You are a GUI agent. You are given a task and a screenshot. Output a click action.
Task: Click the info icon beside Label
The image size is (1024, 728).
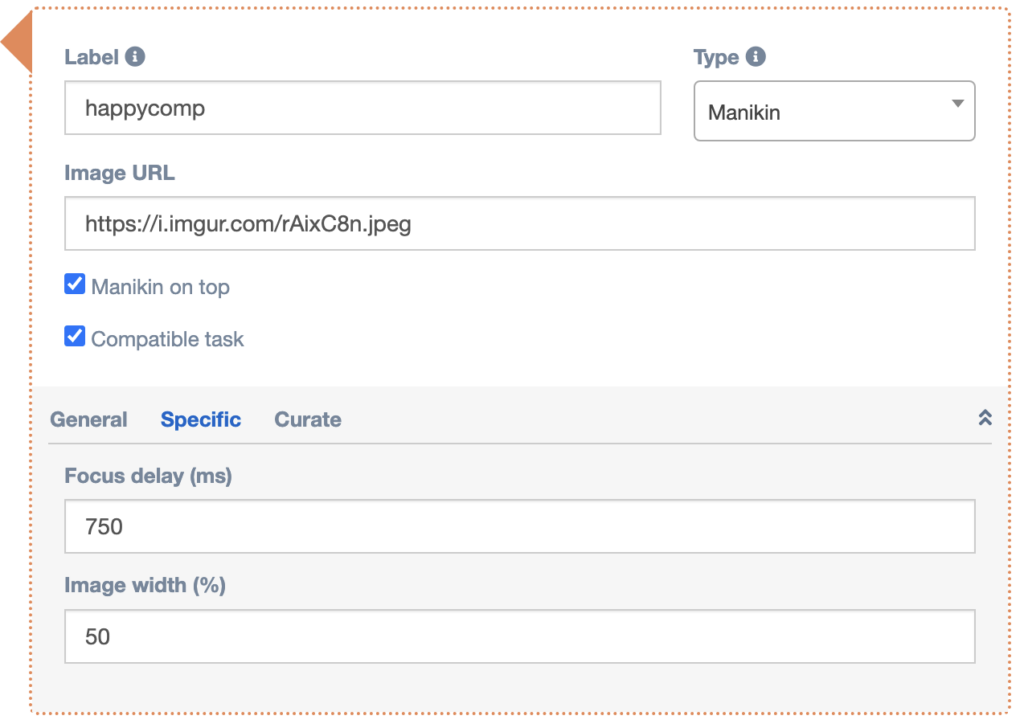tap(135, 57)
